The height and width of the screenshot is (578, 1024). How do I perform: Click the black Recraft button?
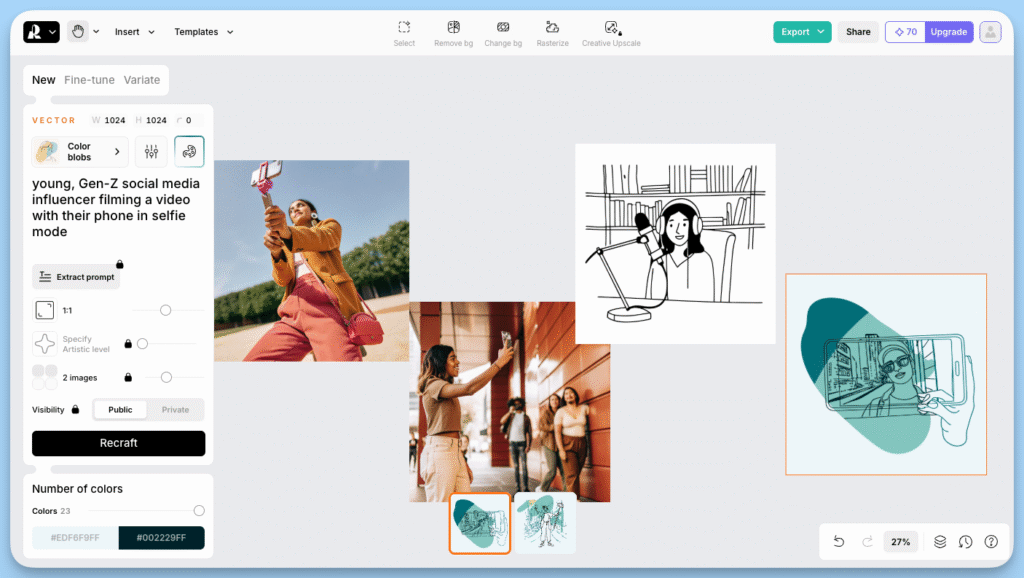tap(118, 443)
